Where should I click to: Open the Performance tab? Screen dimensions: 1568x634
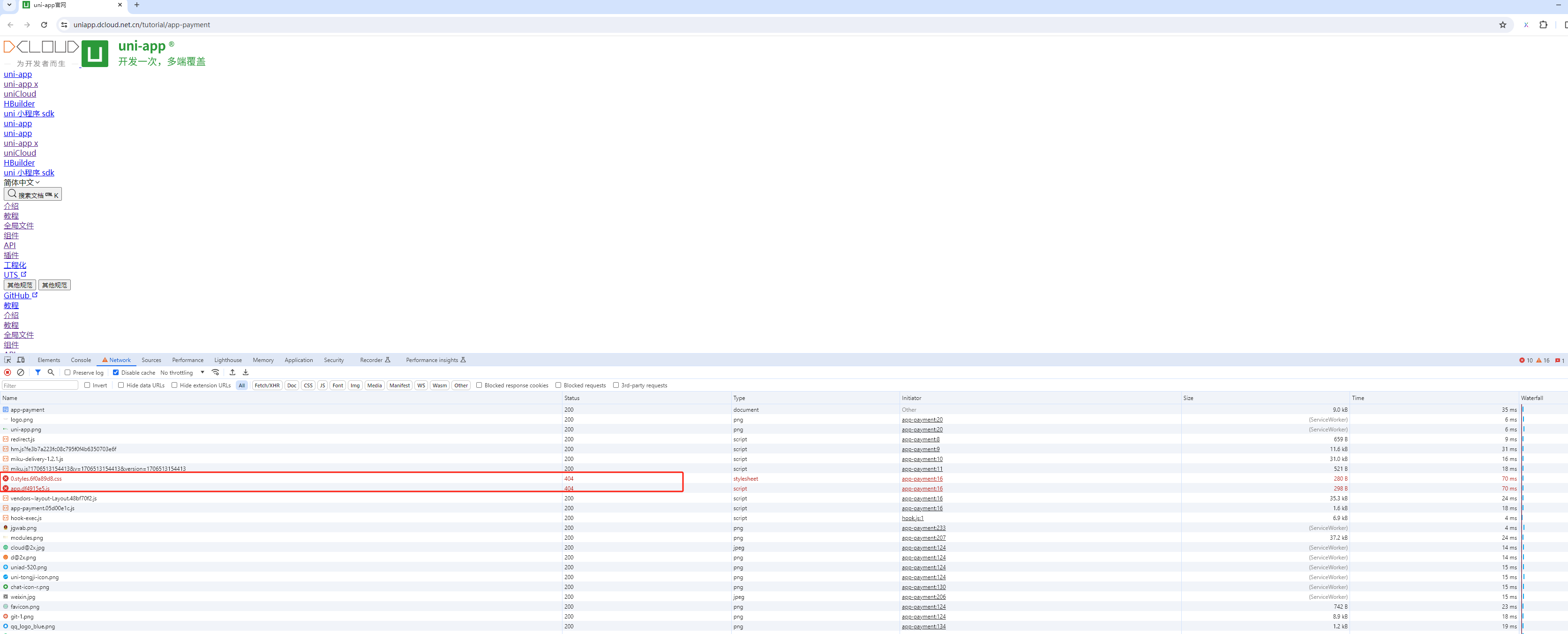coord(188,361)
